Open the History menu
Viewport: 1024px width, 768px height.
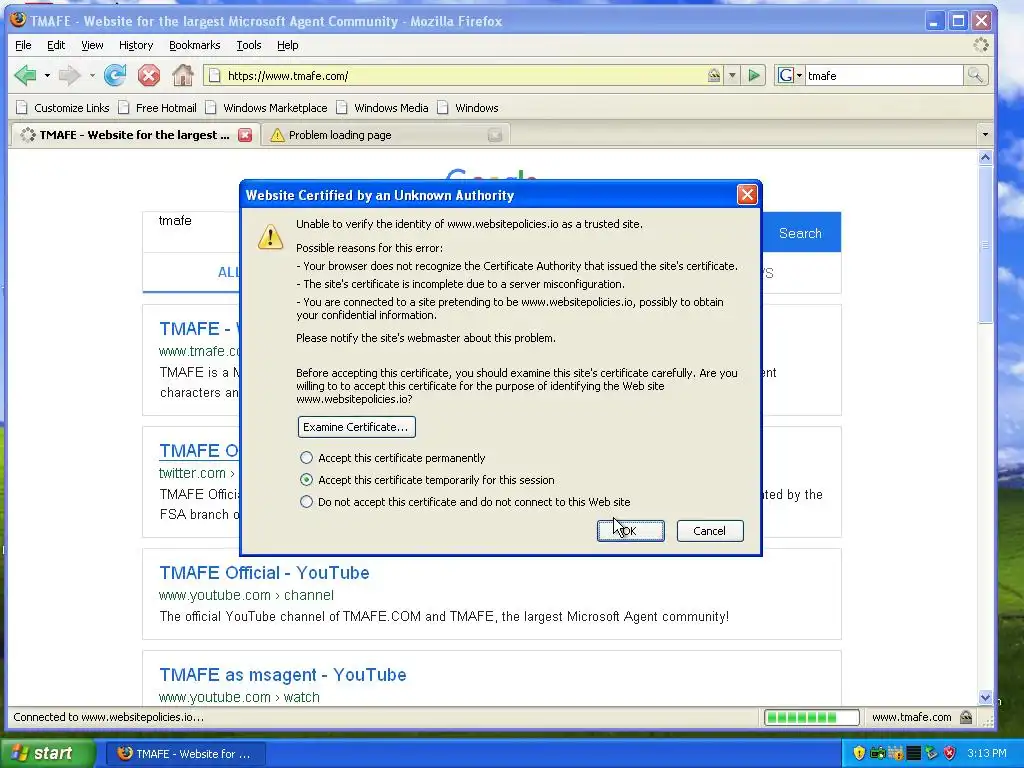136,45
